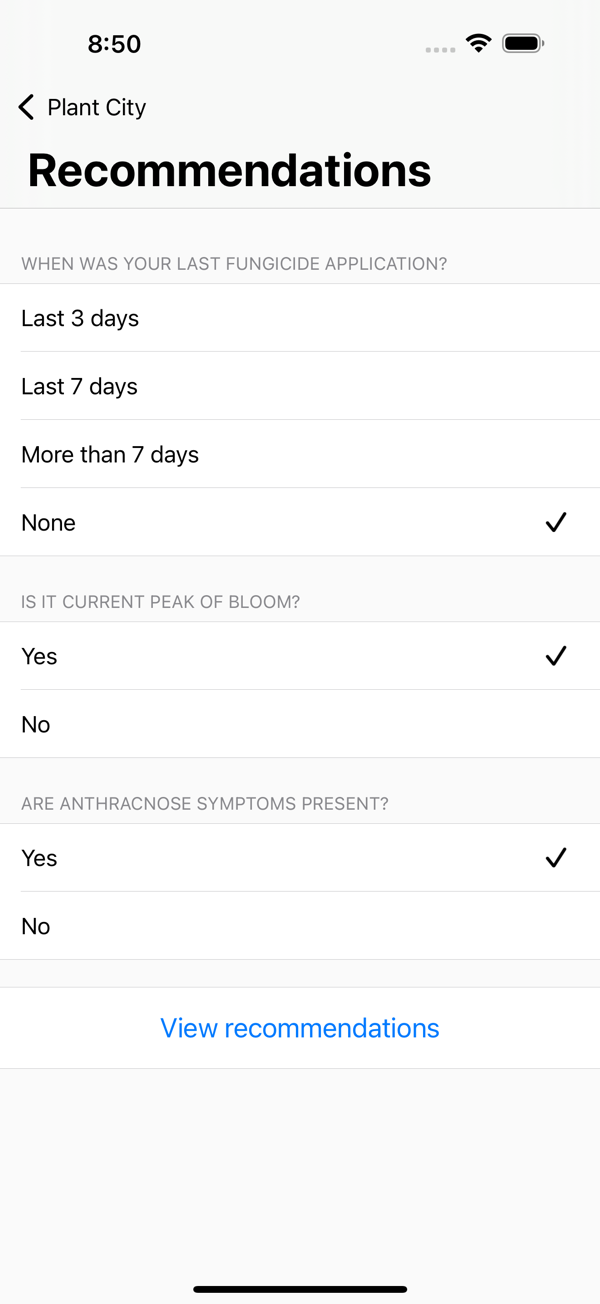The width and height of the screenshot is (600, 1304).
Task: Tap the back chevron arrow icon
Action: (26, 107)
